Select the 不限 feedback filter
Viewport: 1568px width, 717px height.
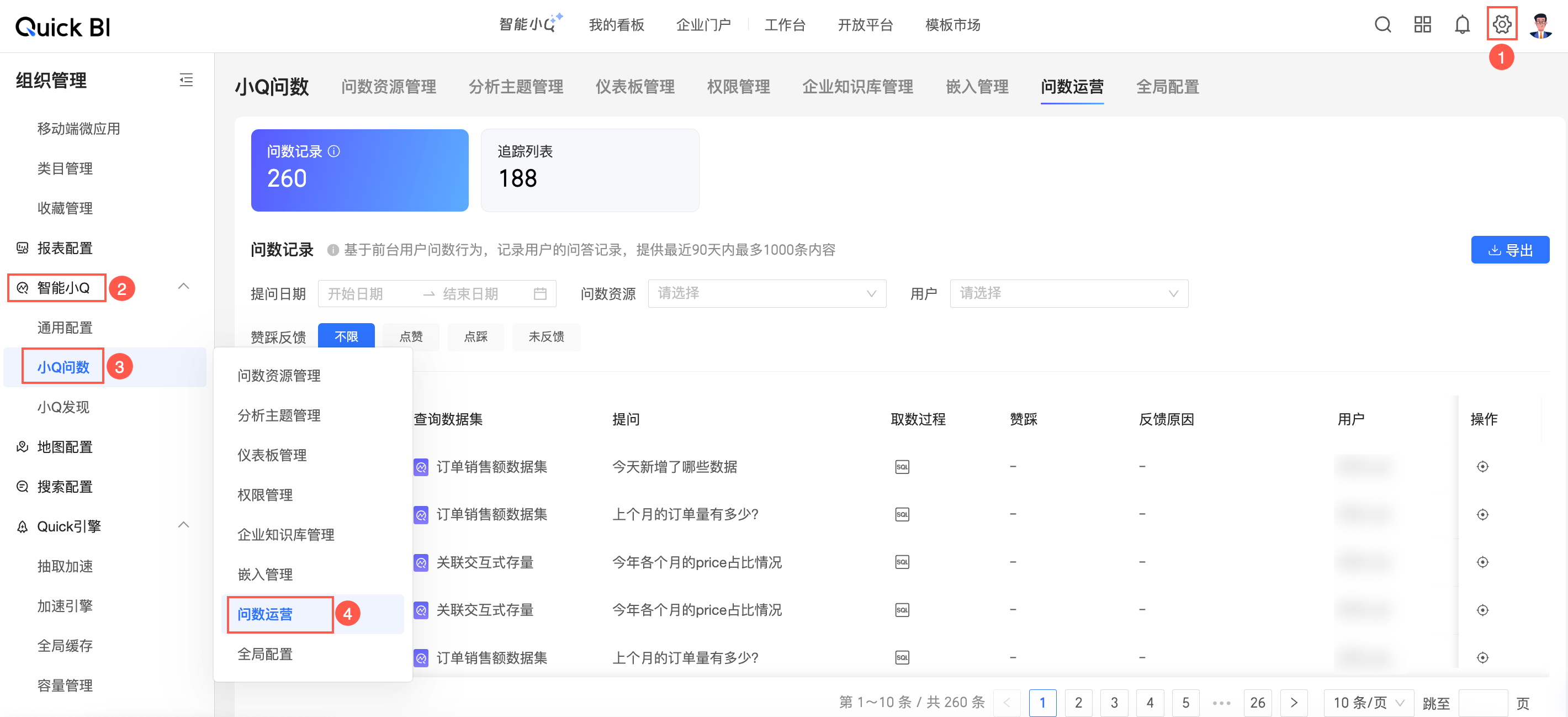pos(346,337)
